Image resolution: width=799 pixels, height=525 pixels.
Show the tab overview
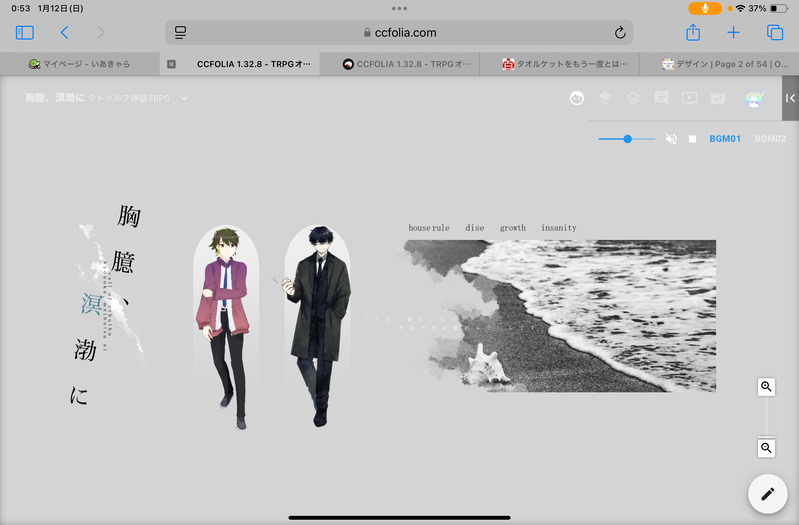click(x=775, y=33)
